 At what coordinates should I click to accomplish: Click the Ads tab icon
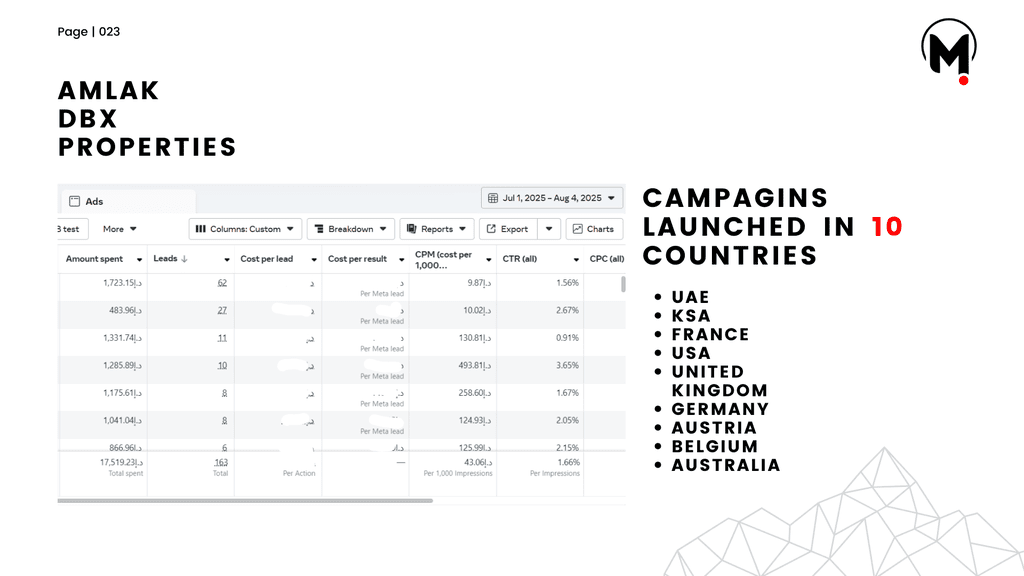(x=74, y=201)
